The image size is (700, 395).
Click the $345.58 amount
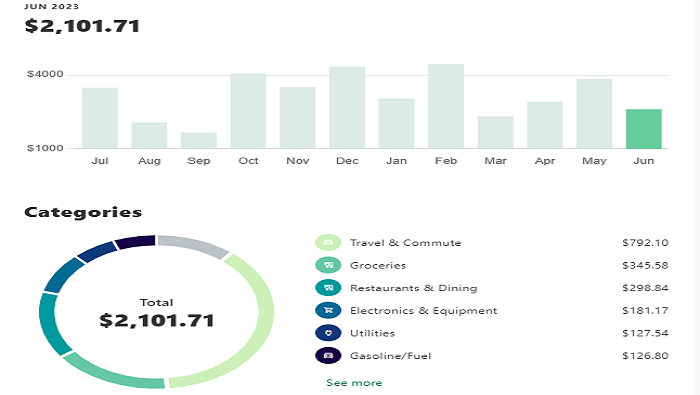pos(645,265)
